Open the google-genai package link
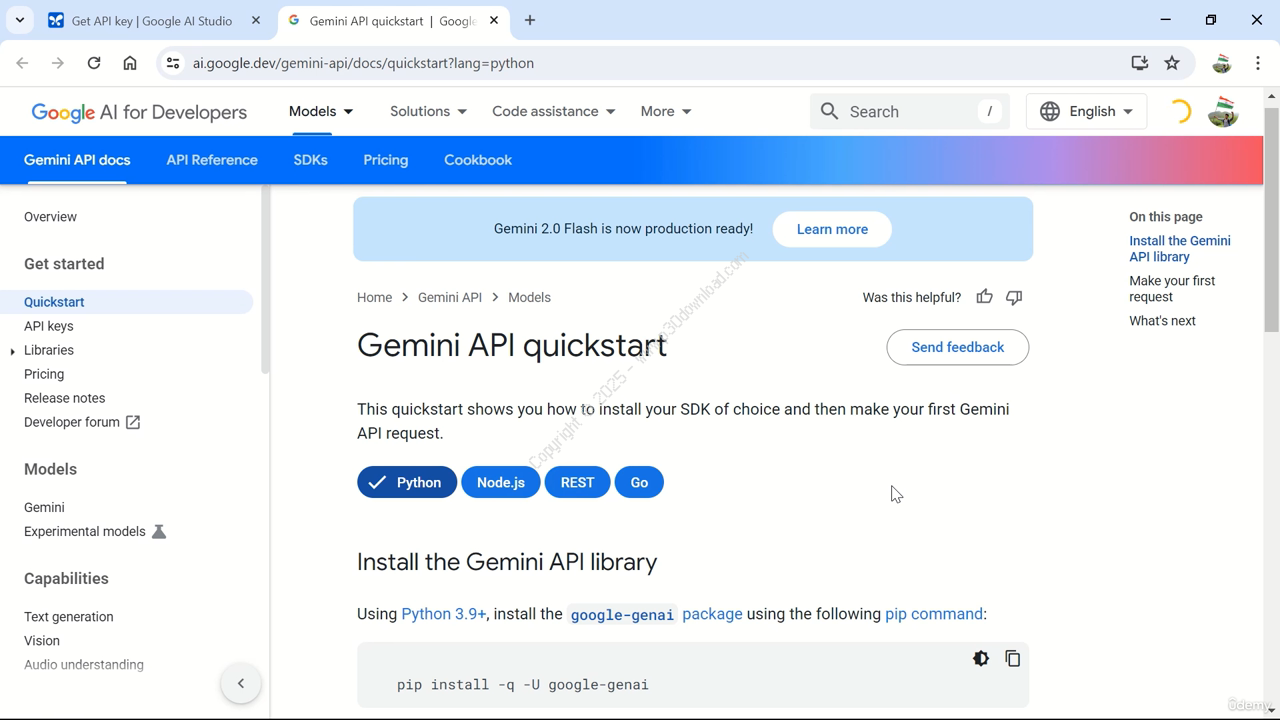The width and height of the screenshot is (1280, 720). [x=656, y=614]
